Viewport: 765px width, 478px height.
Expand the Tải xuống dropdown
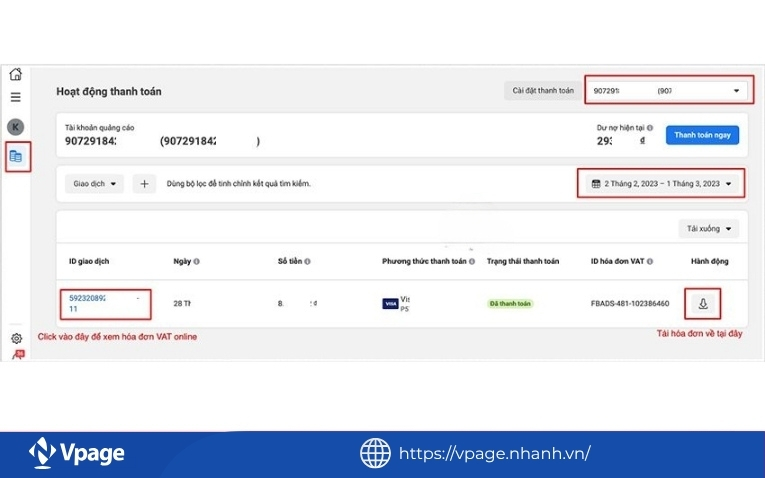coord(708,228)
